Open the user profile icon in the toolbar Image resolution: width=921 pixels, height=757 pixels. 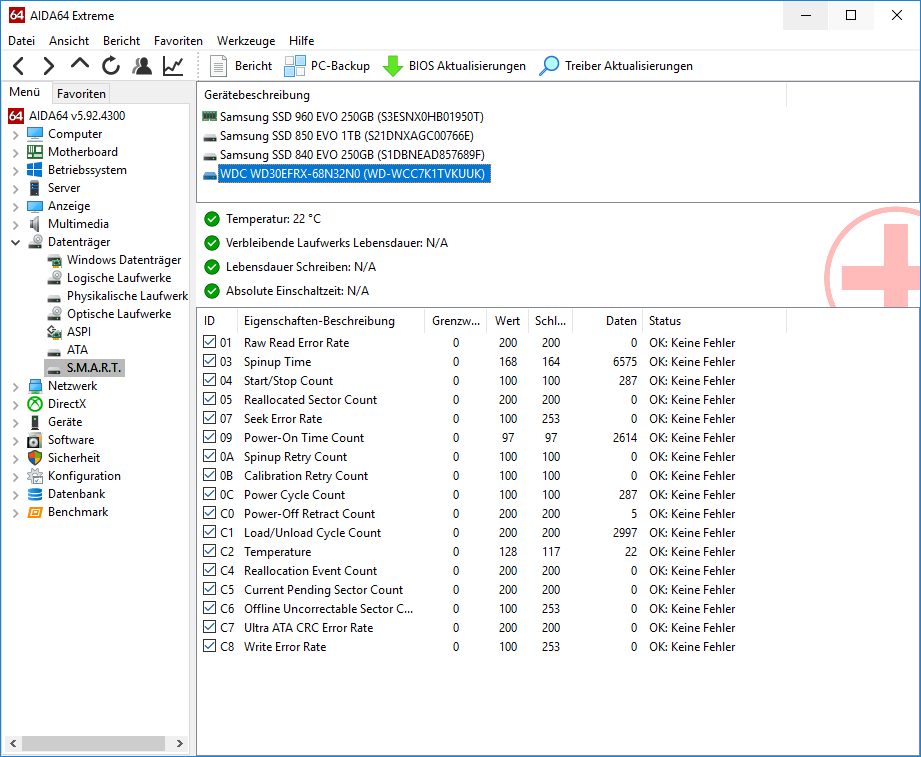tap(142, 66)
